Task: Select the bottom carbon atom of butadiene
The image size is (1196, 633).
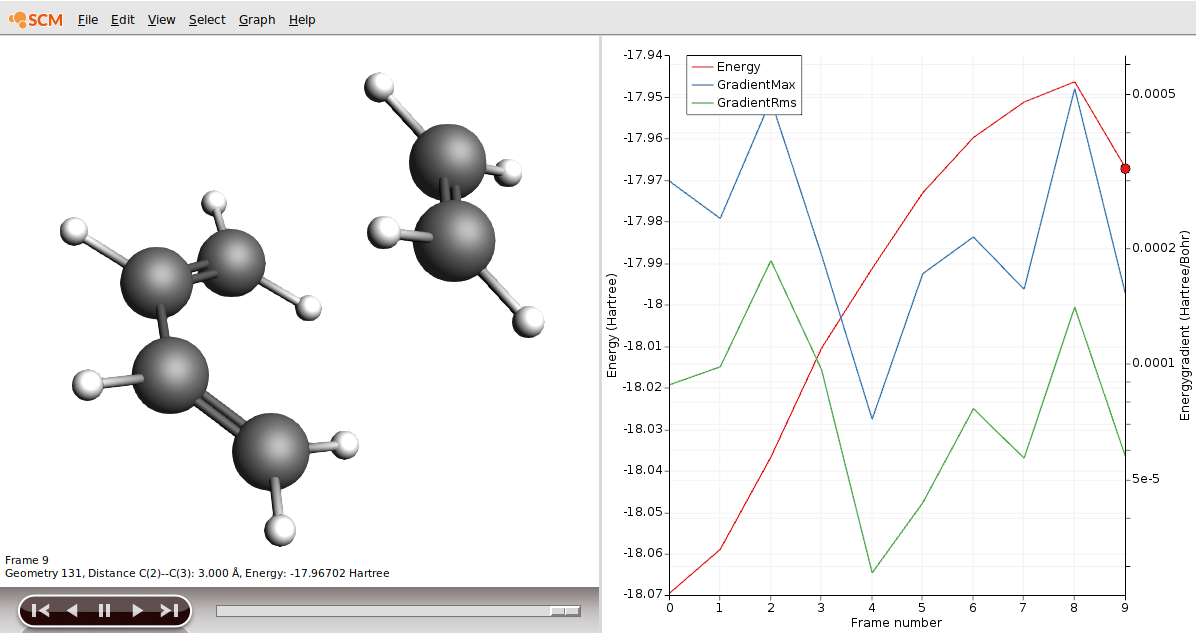Action: (271, 452)
